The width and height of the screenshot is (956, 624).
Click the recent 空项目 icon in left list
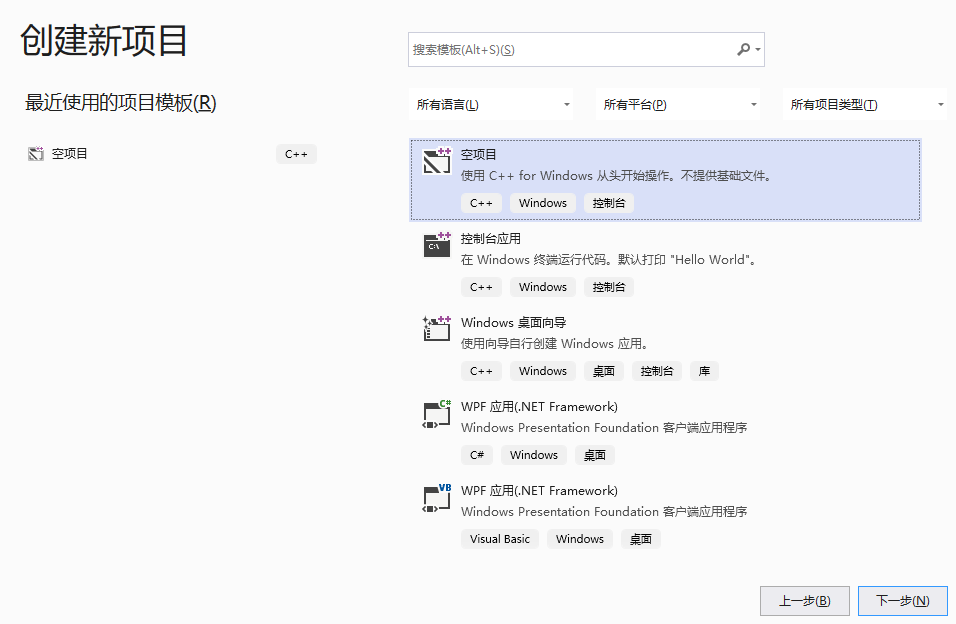point(36,154)
